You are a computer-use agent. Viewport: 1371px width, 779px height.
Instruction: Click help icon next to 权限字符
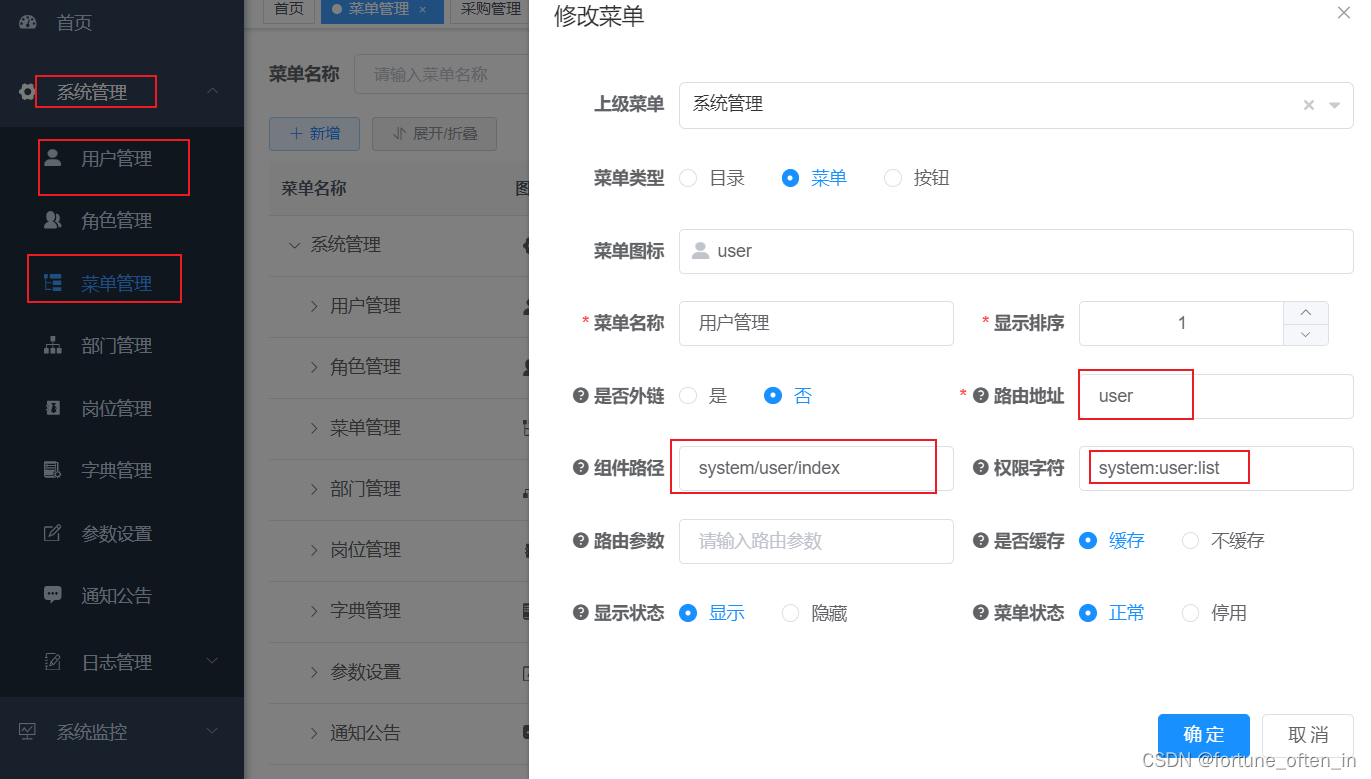(x=980, y=468)
